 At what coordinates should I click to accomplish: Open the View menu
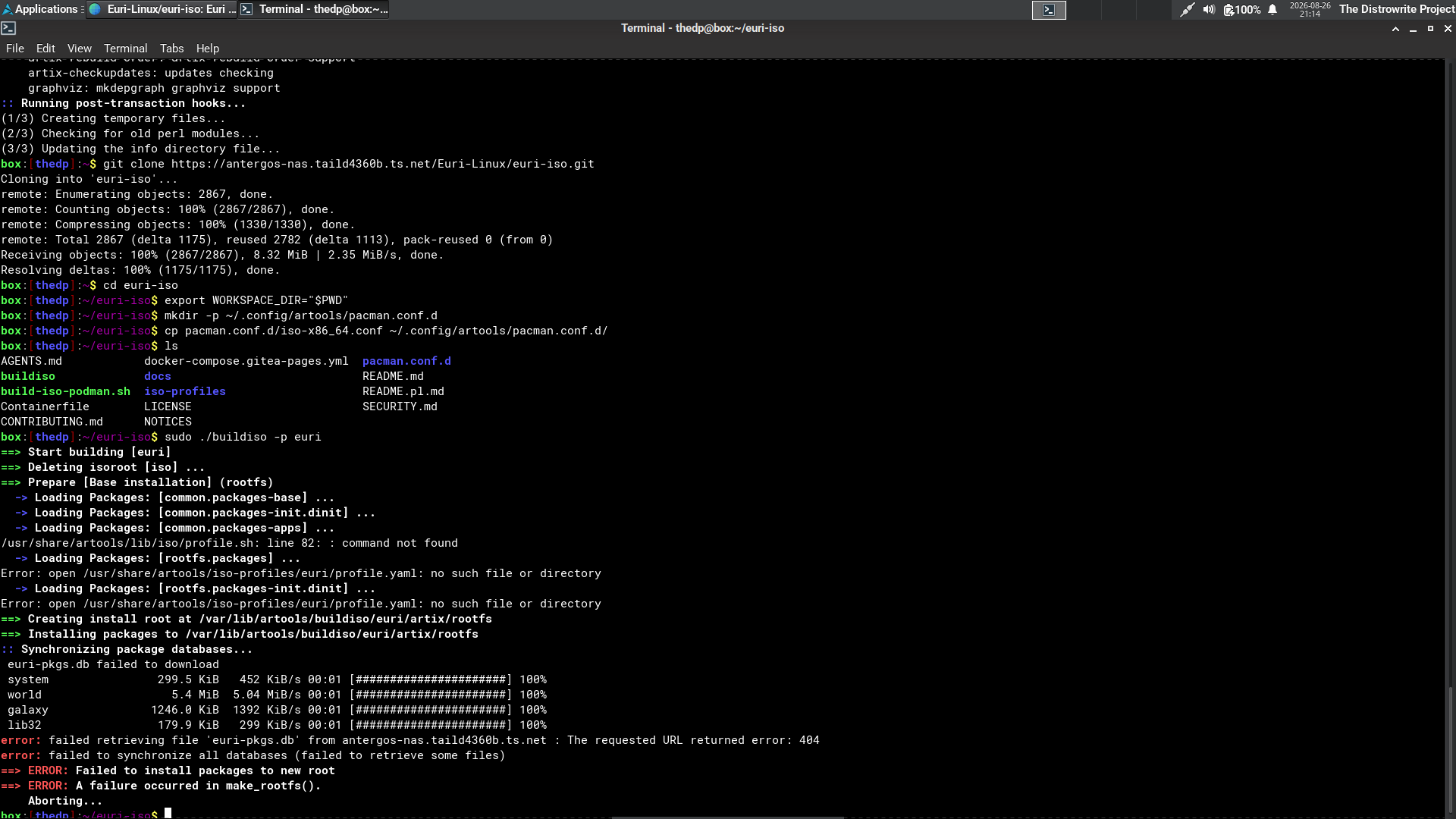pos(79,49)
